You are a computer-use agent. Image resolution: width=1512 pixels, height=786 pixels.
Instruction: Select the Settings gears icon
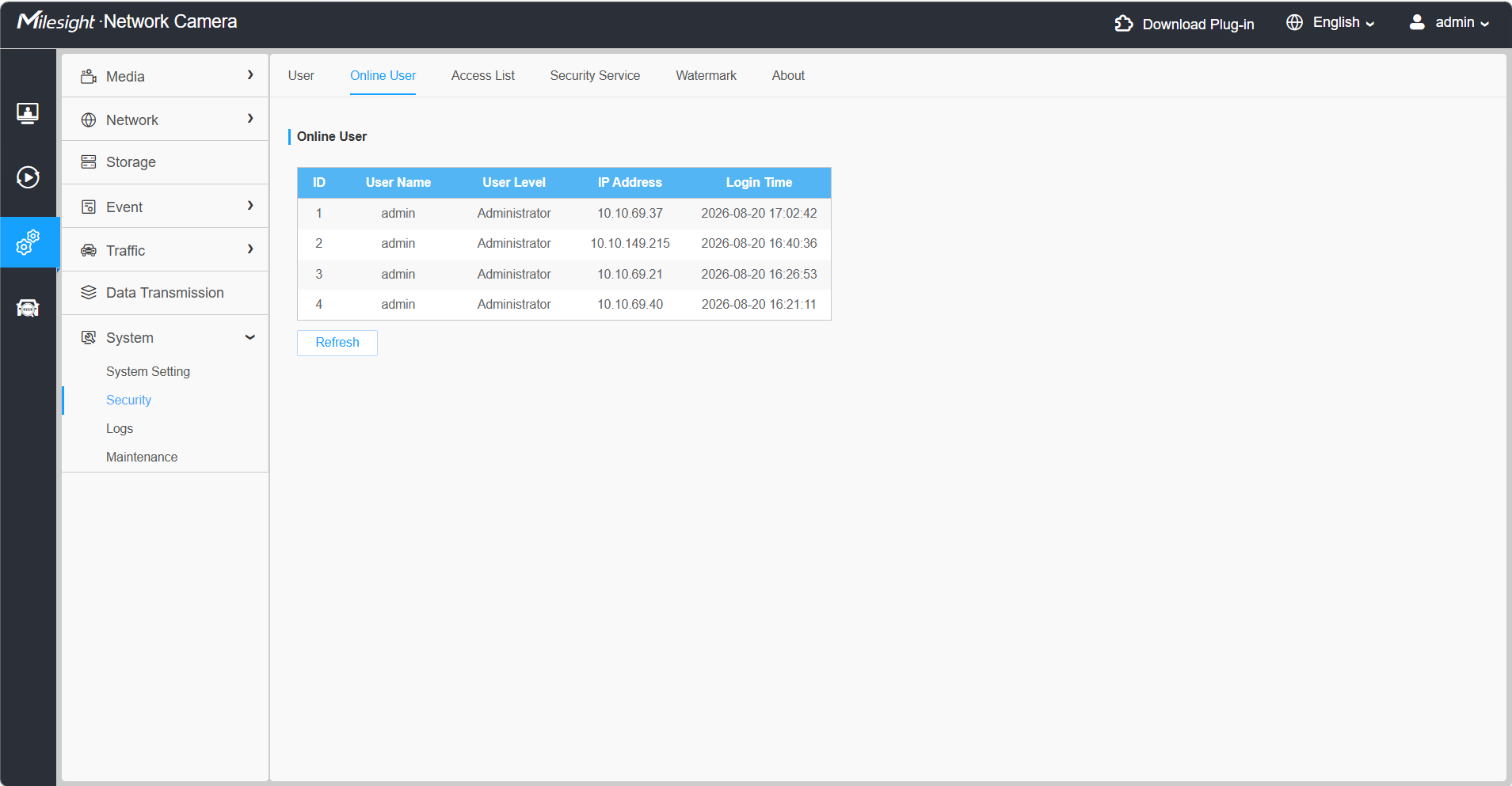point(28,242)
